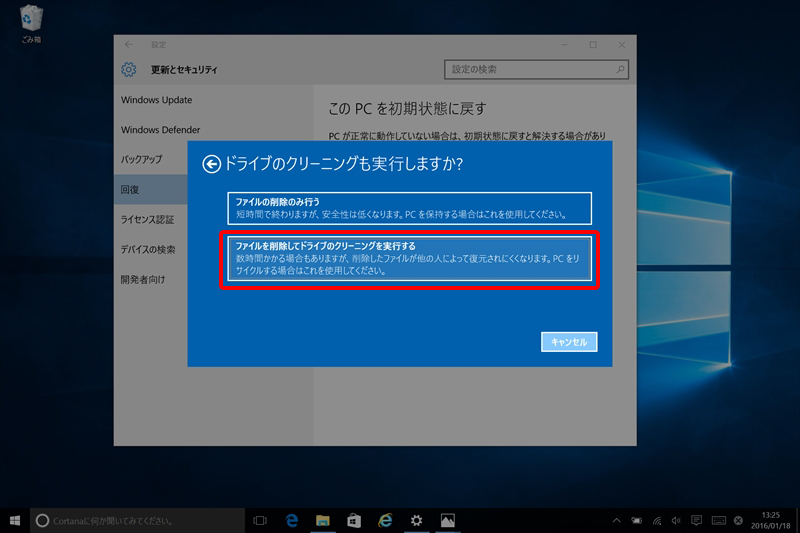Open the Action Center notification icon
The height and width of the screenshot is (533, 800).
696,521
